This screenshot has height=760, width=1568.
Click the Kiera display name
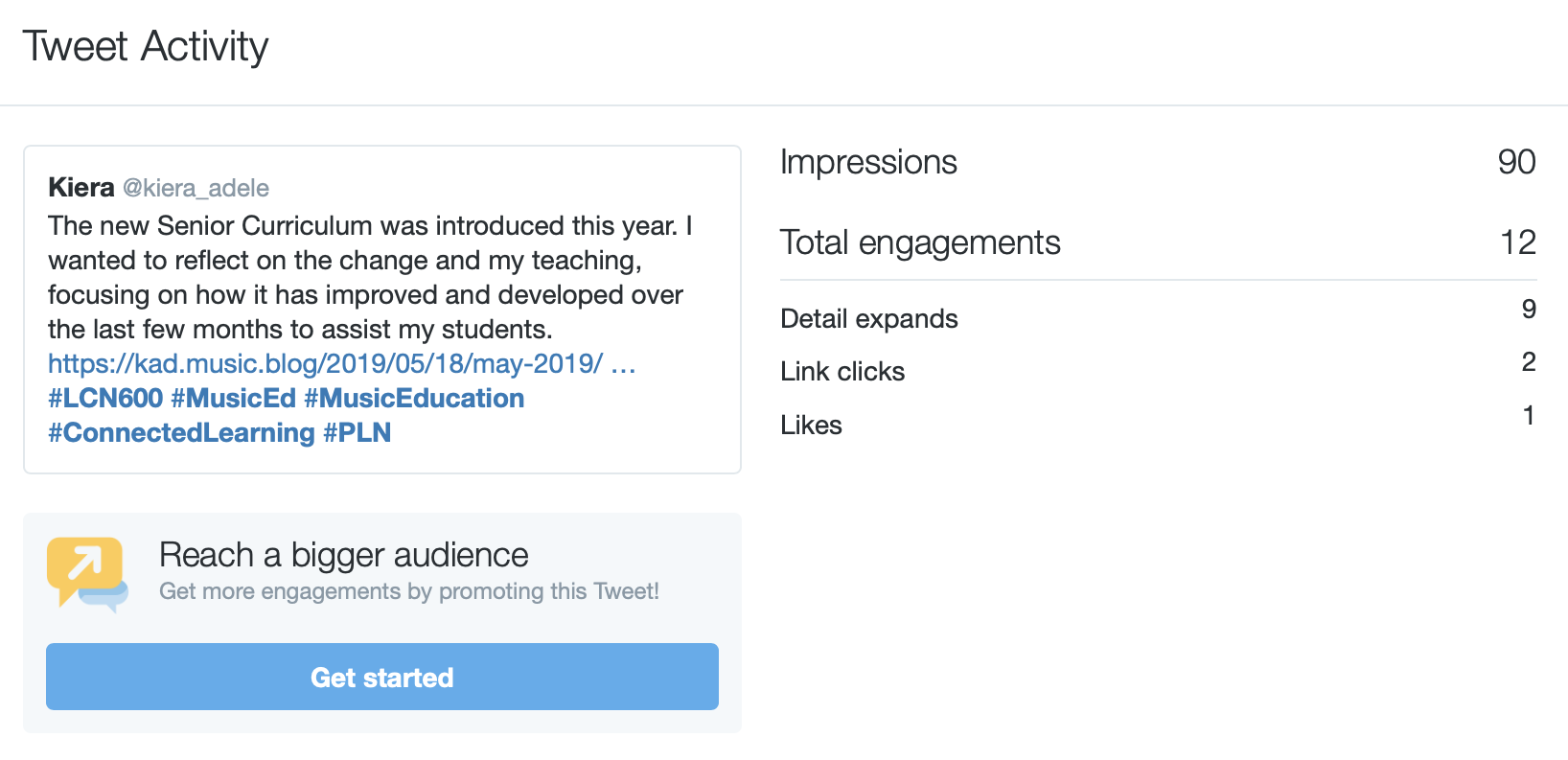coord(81,188)
